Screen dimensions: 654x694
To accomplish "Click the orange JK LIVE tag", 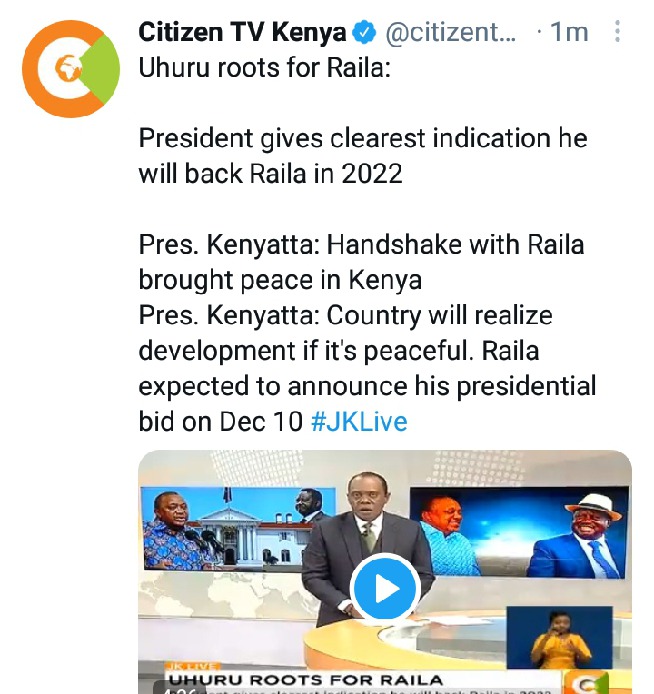I will (x=193, y=666).
